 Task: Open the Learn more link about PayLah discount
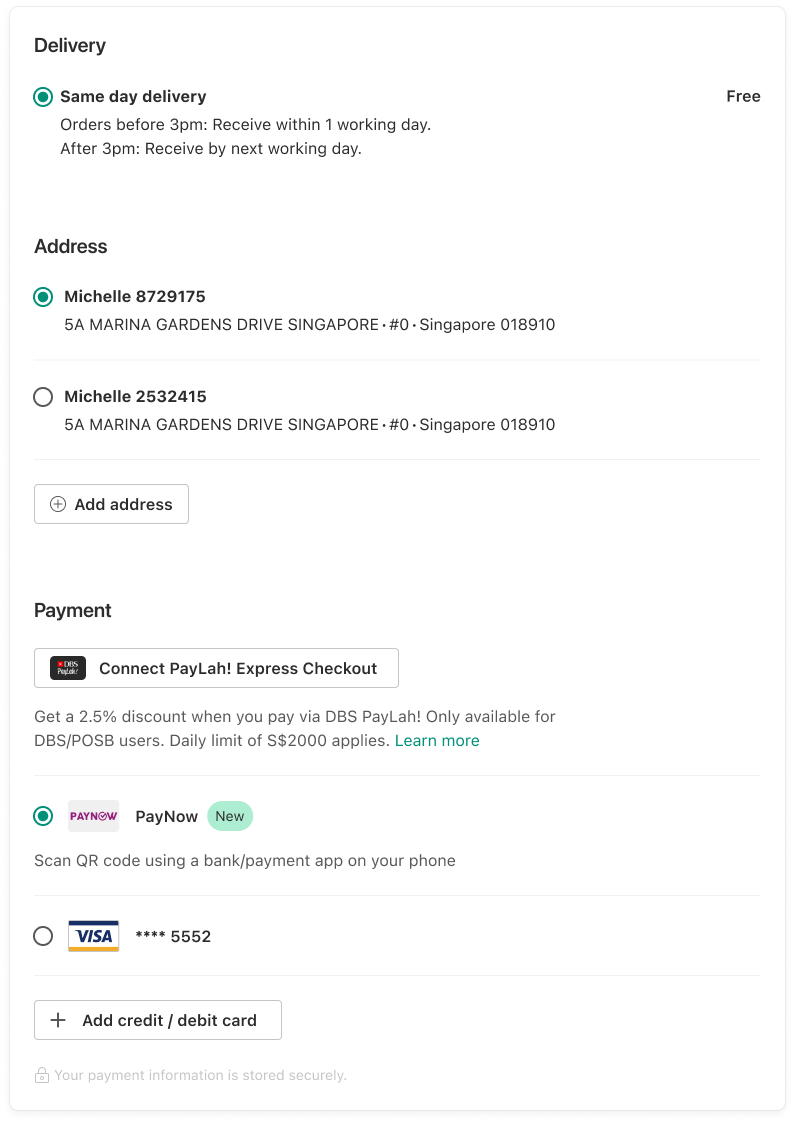[x=437, y=741]
